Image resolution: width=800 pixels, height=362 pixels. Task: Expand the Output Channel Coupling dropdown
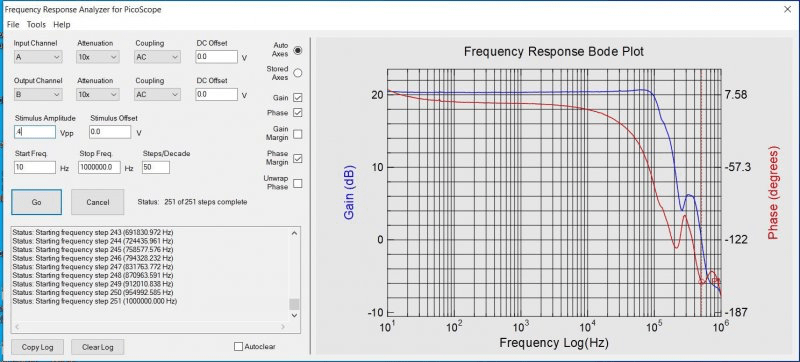pos(158,94)
